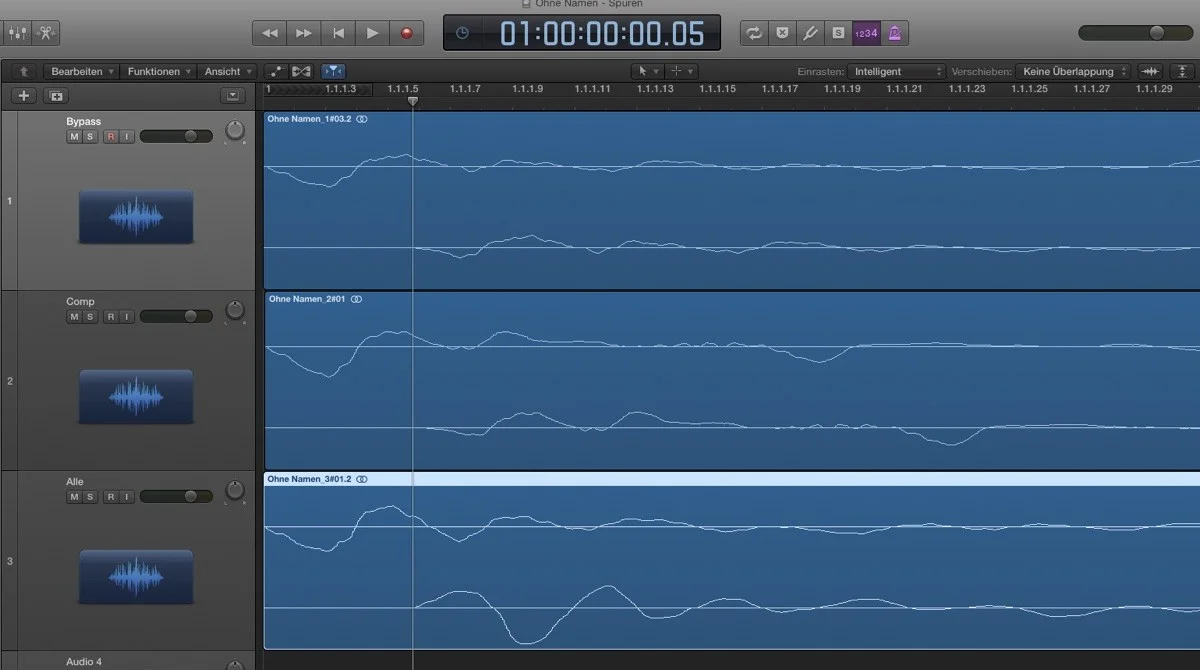Click the add new track plus button

(25, 96)
